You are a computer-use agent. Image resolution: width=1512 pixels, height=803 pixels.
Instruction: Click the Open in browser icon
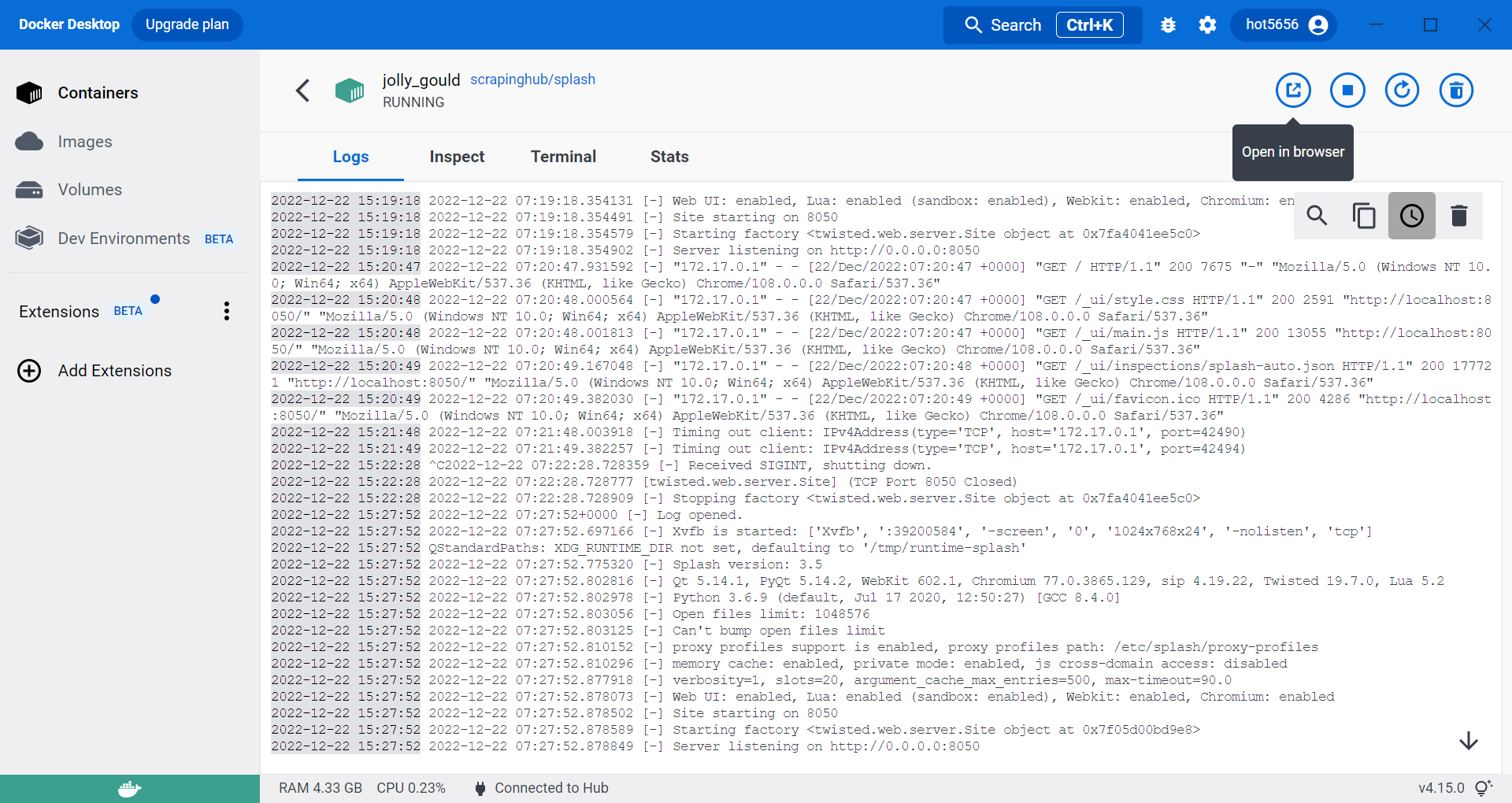[x=1293, y=91]
